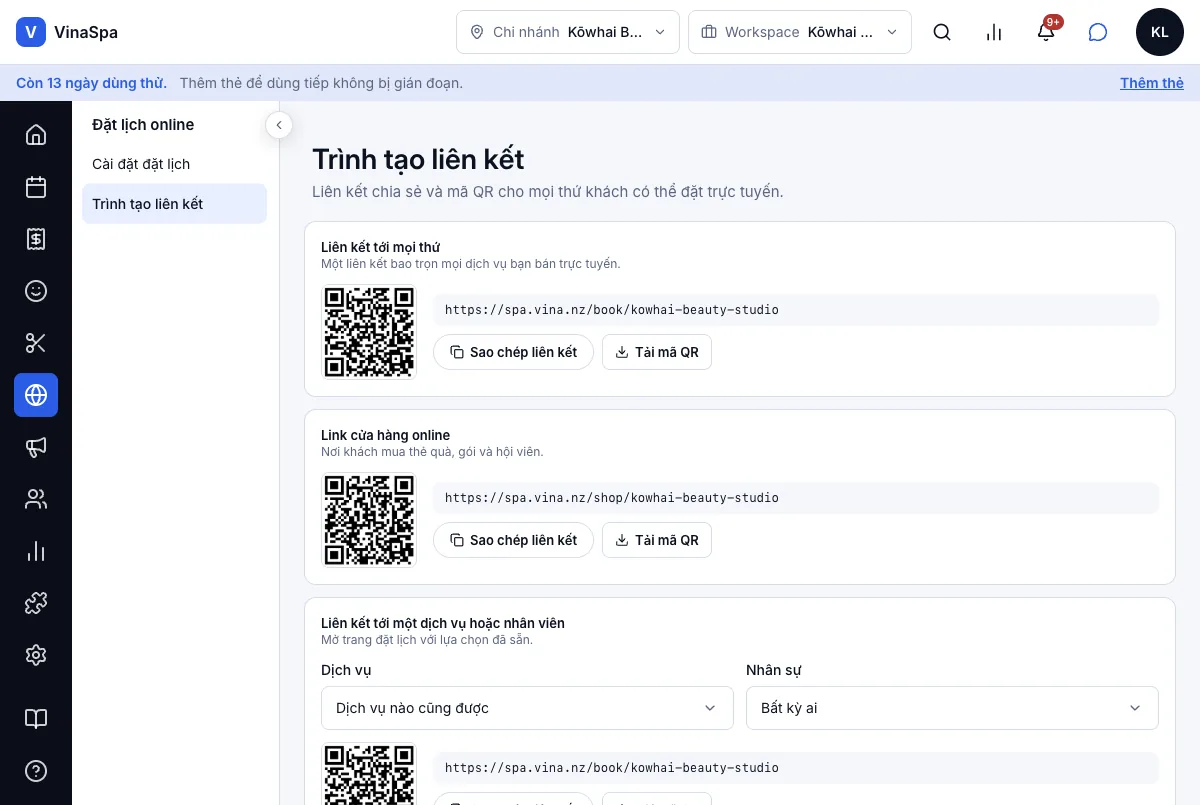Copy link under Link cửa hàng online
Screen dimensions: 1200x805
[x=513, y=540]
